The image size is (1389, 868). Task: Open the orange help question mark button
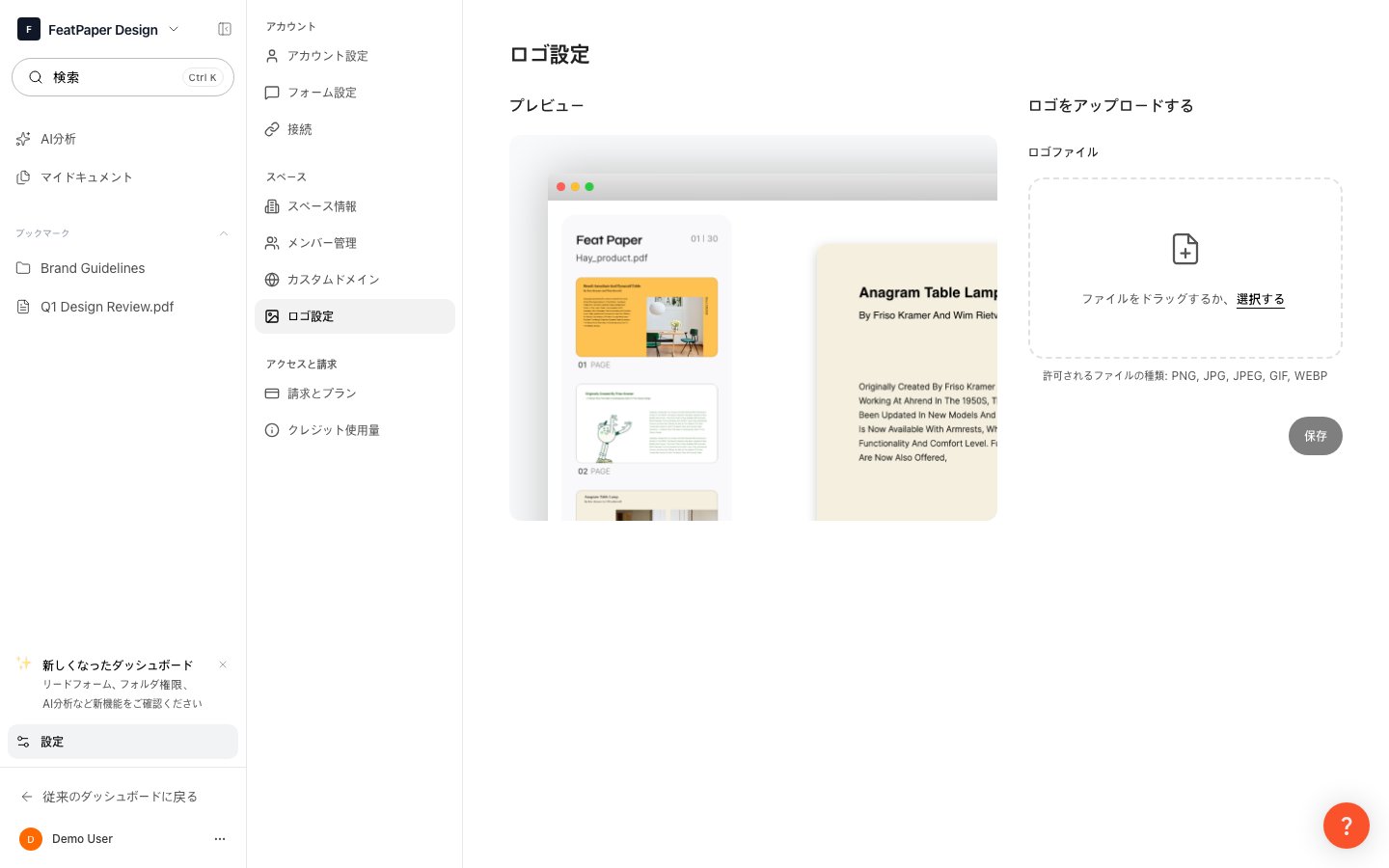[1347, 826]
